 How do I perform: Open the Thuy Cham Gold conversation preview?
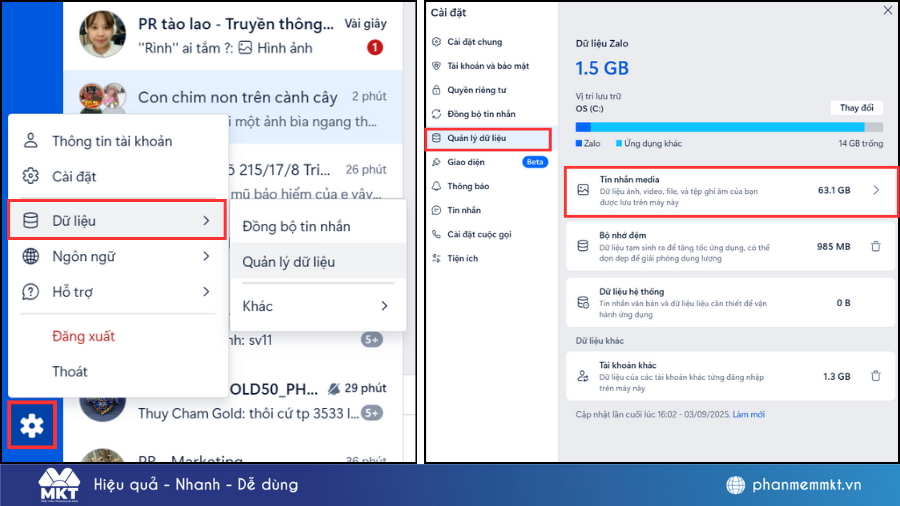(248, 413)
